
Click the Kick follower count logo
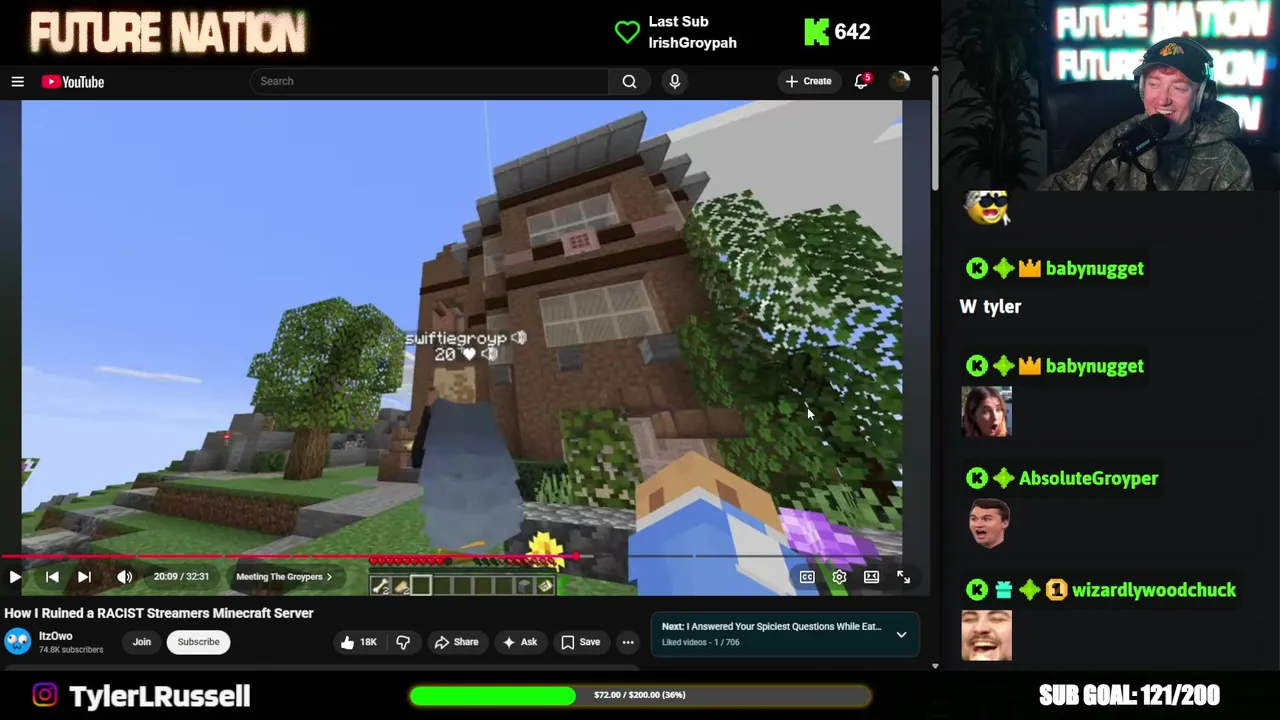(817, 32)
